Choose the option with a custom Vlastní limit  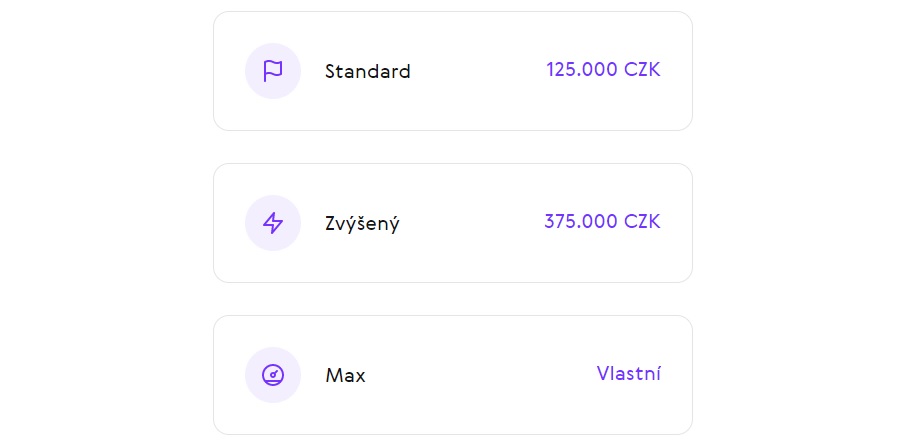pos(453,375)
